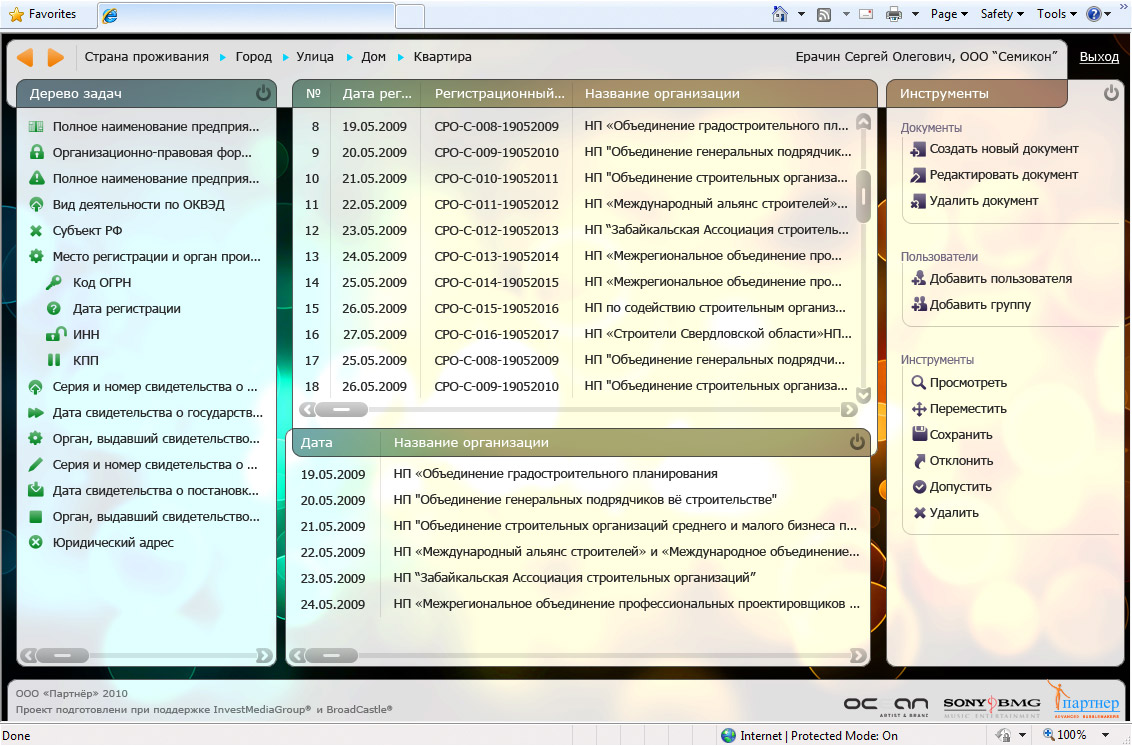This screenshot has height=746, width=1132.
Task: Click the lock icon beside ИНН
Action: (x=54, y=335)
